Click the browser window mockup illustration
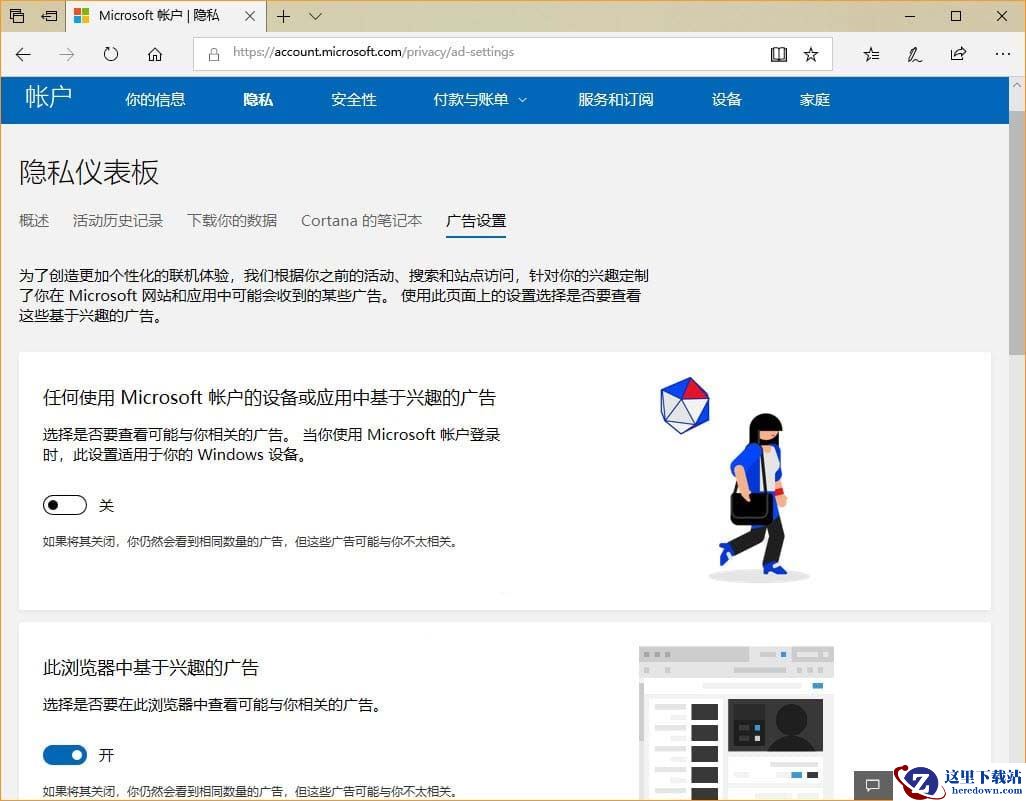 (736, 722)
